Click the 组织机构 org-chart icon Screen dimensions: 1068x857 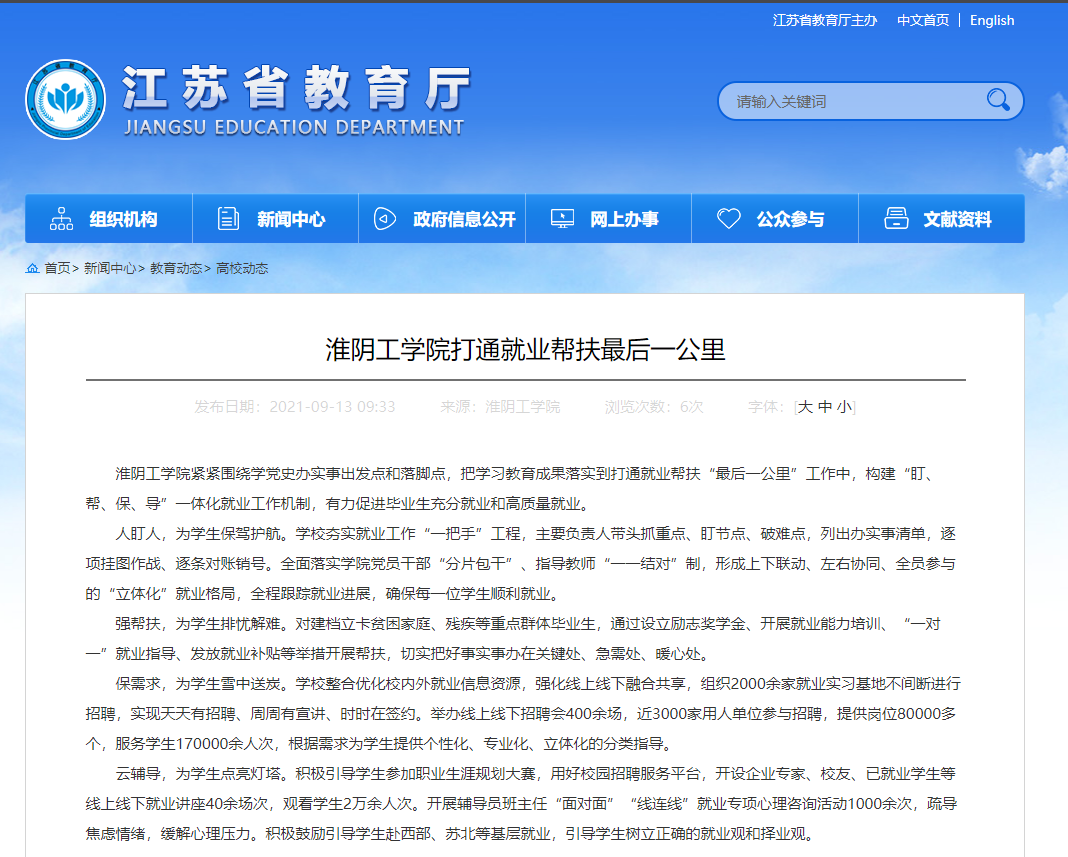tap(62, 219)
